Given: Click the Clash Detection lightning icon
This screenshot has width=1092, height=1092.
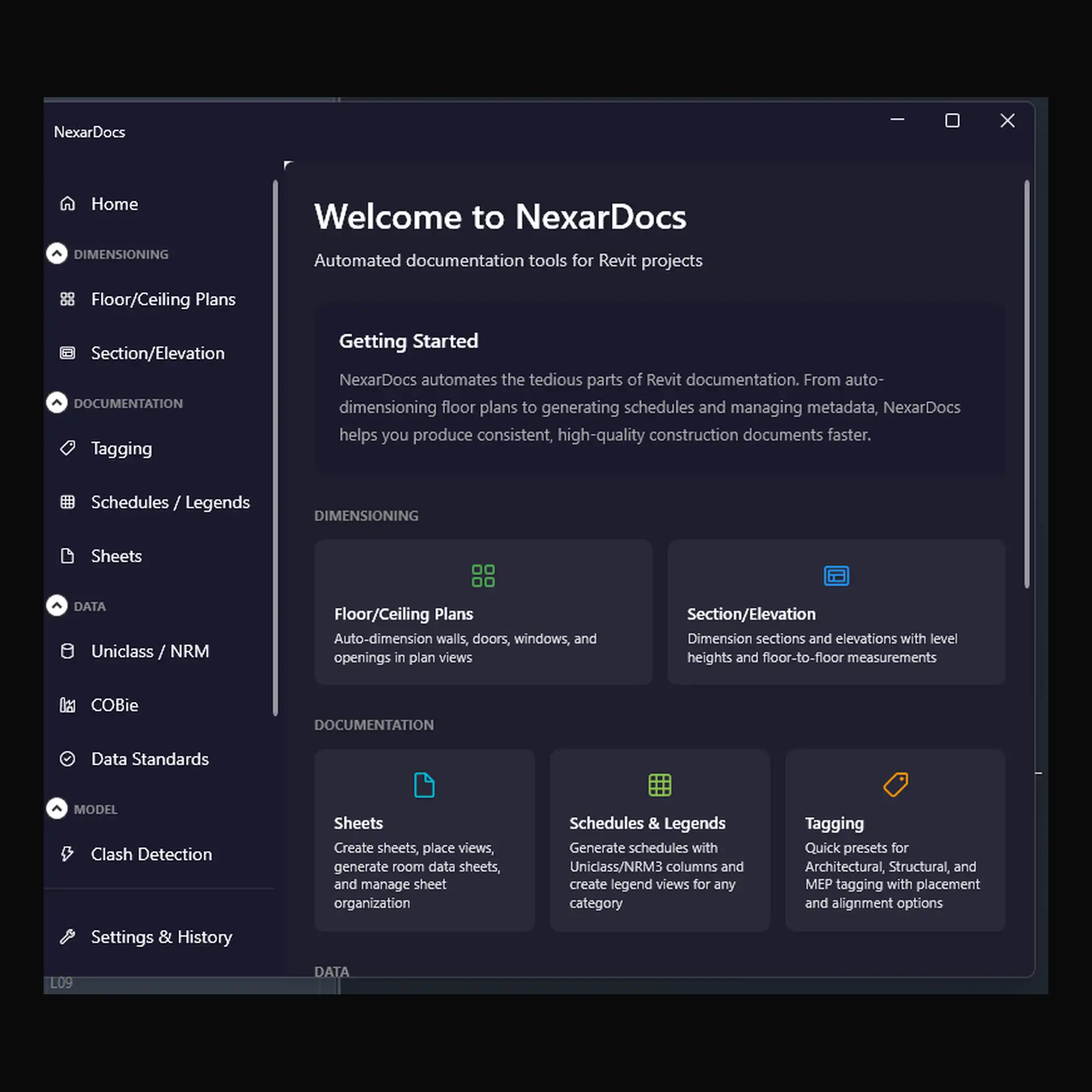Looking at the screenshot, I should point(67,853).
